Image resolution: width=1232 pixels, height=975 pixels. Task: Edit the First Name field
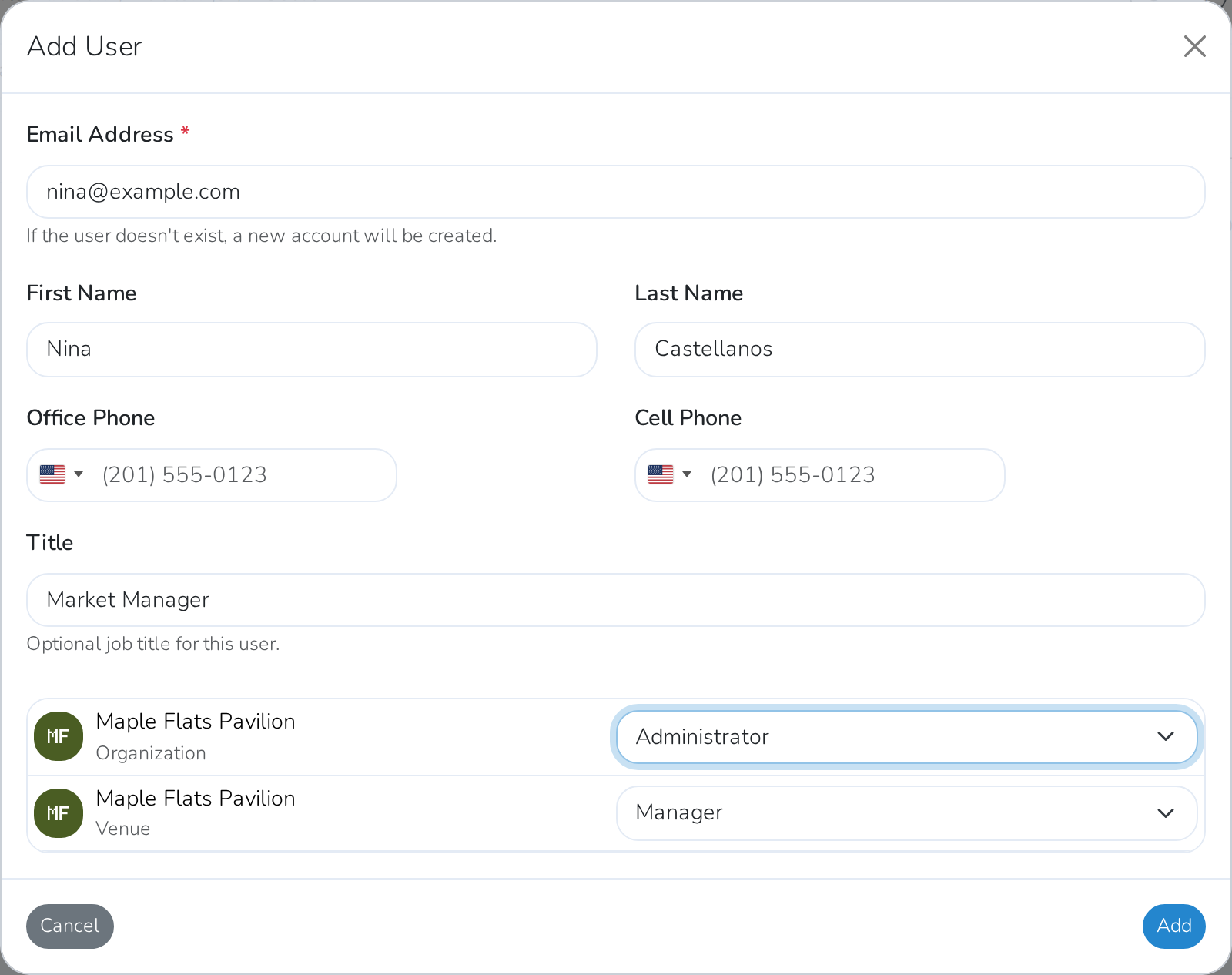[x=312, y=350]
